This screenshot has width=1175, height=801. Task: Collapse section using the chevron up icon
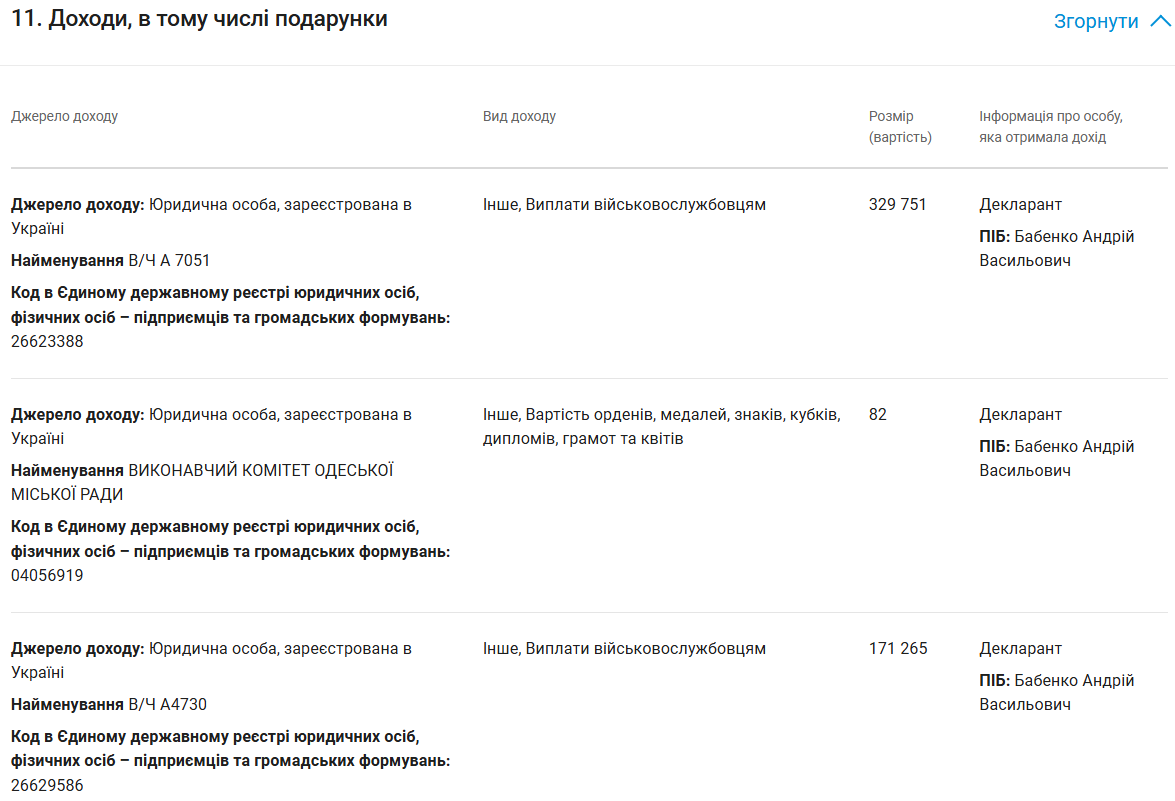1159,21
